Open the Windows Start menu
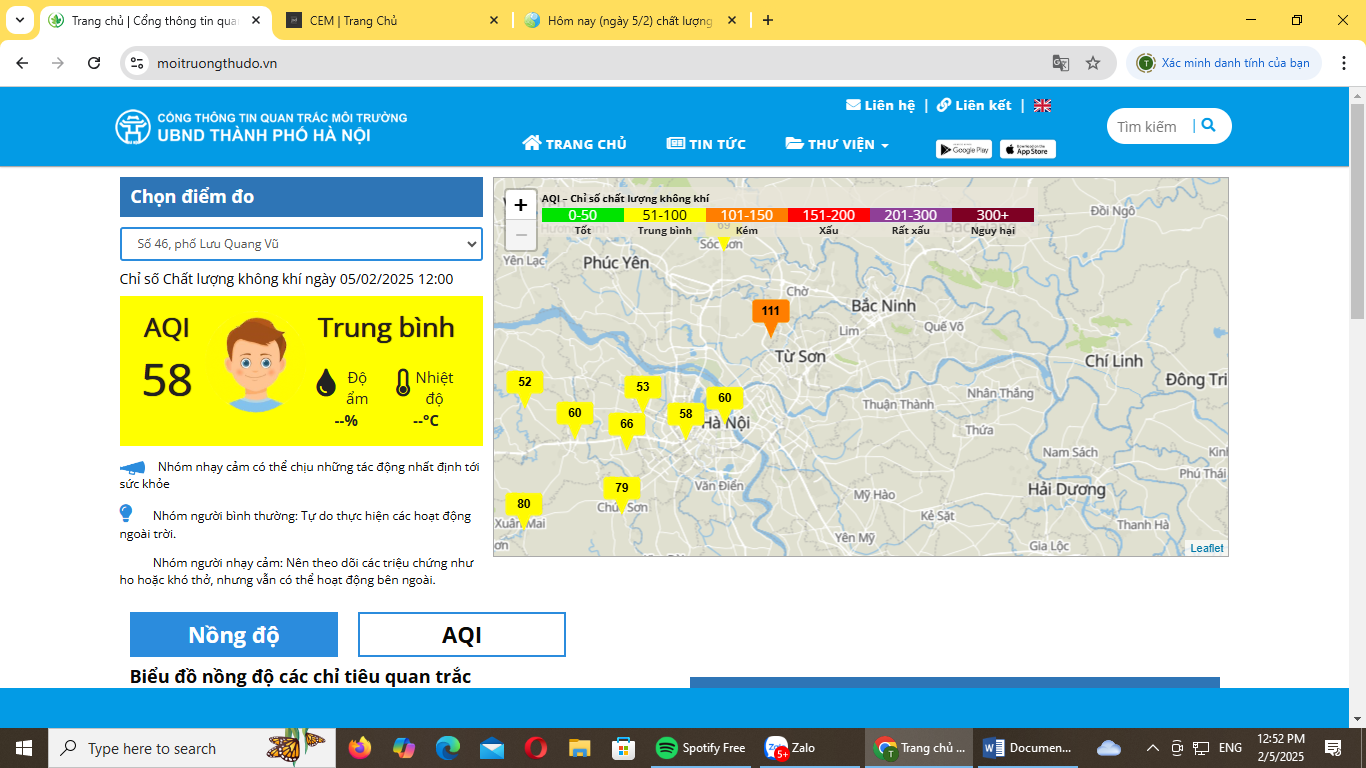Screen dimensions: 1366x768 click(23, 748)
